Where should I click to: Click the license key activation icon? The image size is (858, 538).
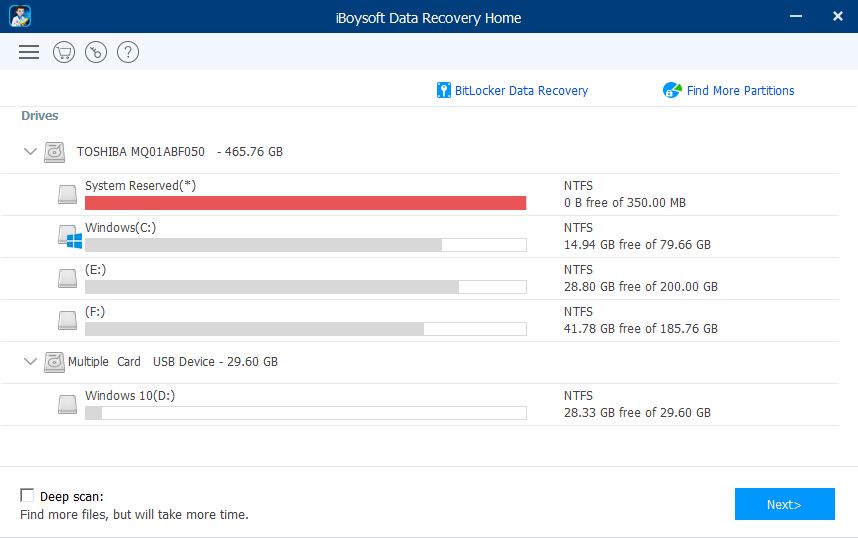tap(96, 53)
